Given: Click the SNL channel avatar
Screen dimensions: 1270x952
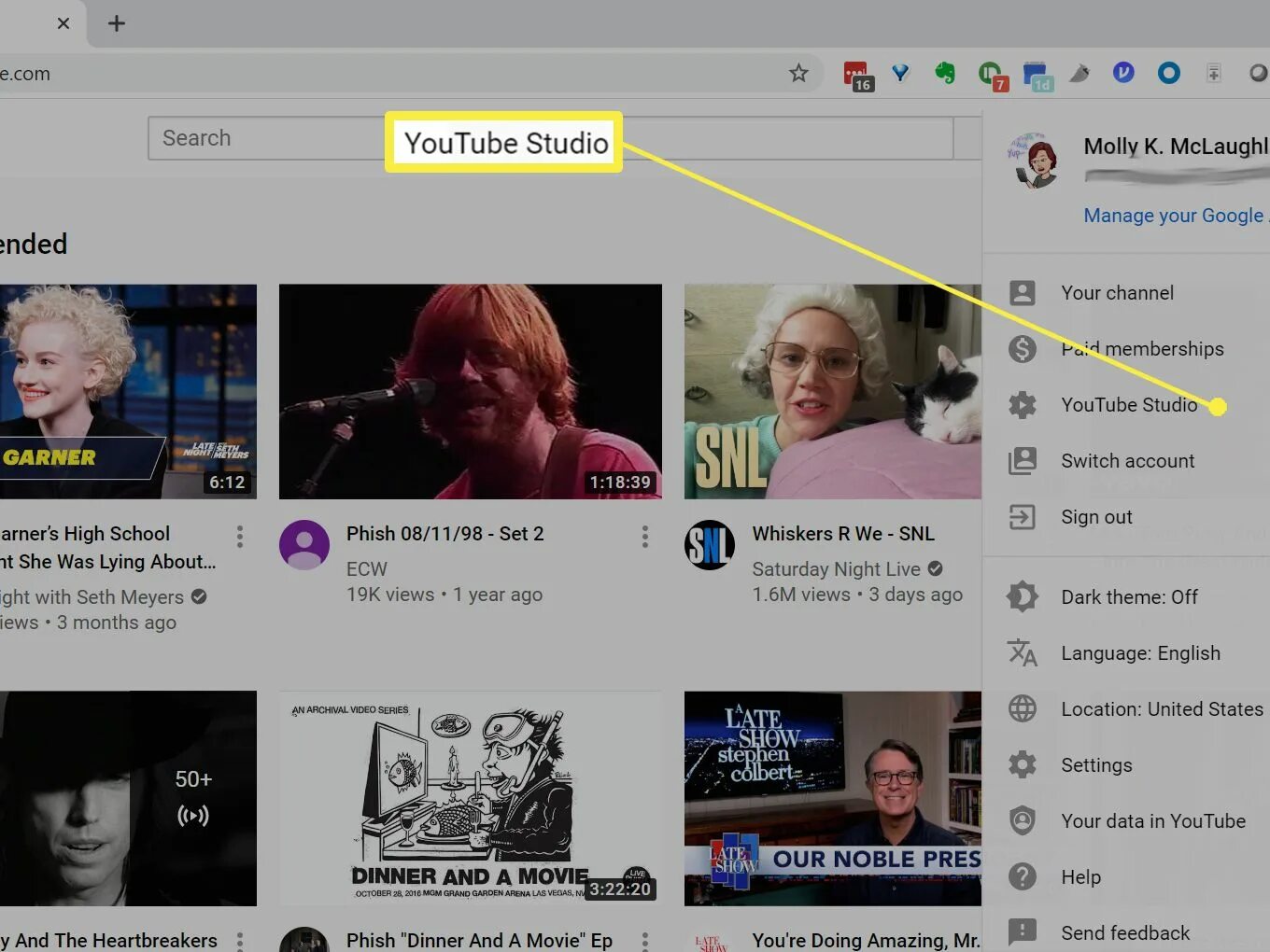Looking at the screenshot, I should click(x=710, y=545).
